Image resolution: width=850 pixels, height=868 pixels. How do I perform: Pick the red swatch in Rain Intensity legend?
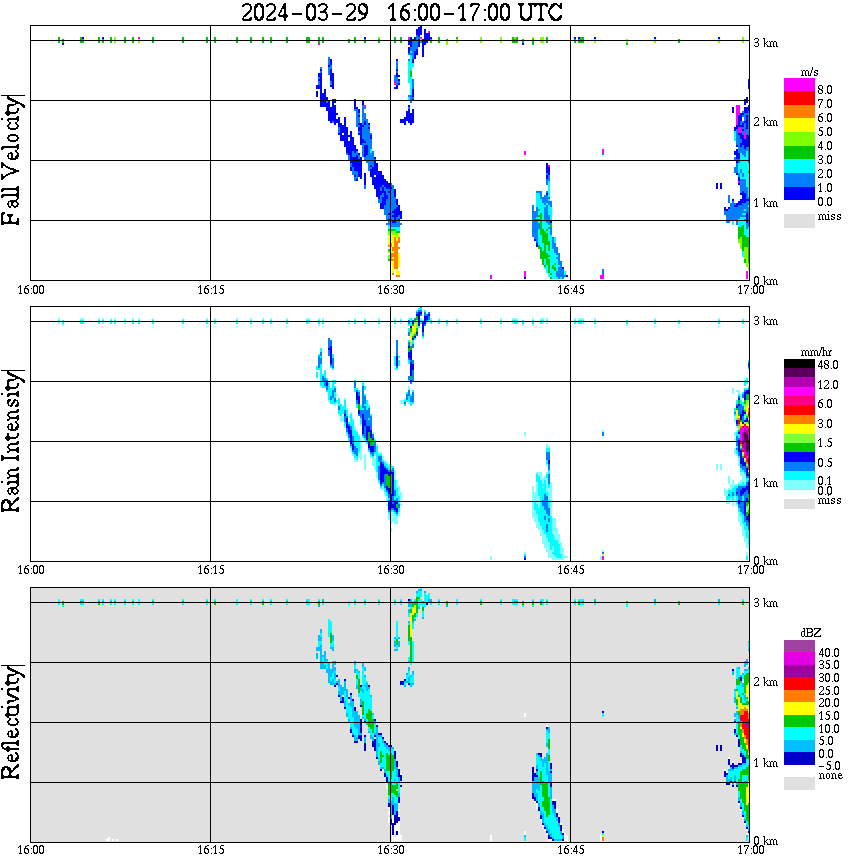[799, 410]
